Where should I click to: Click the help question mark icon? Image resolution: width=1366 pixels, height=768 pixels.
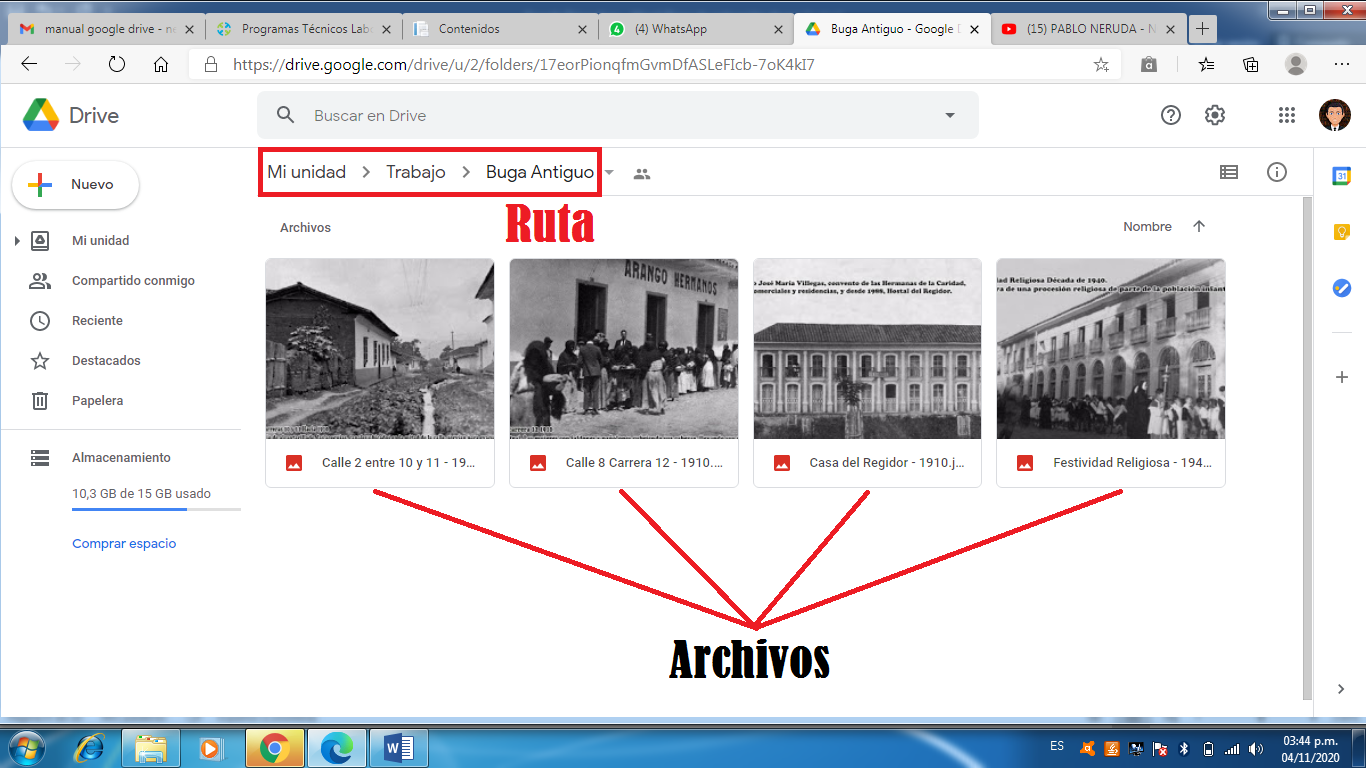click(1171, 115)
